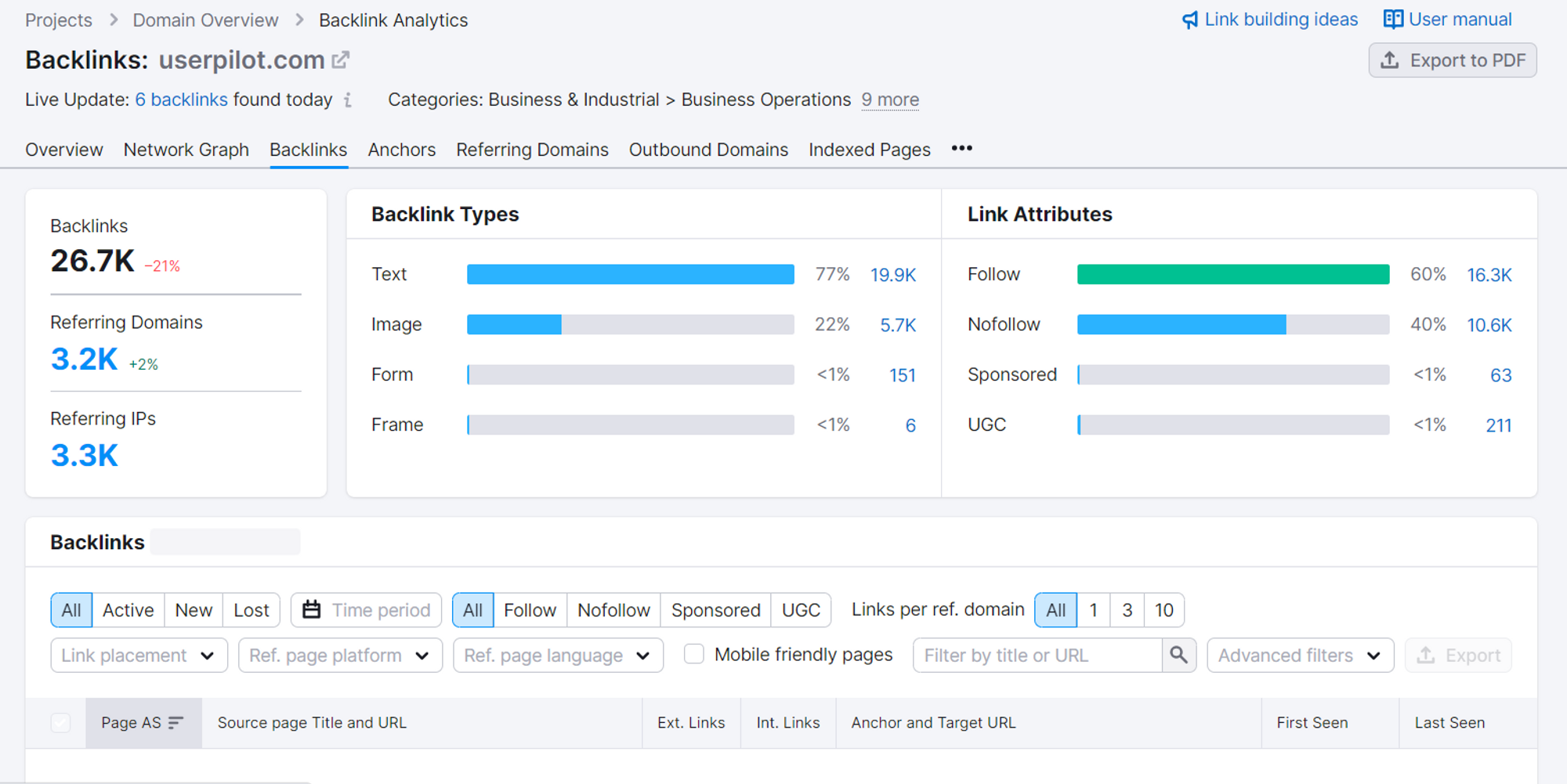Open the Ref. page platform dropdown
1567x784 pixels.
pyautogui.click(x=340, y=655)
